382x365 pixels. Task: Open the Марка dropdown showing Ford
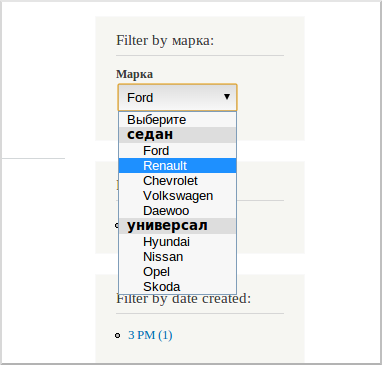(x=177, y=97)
